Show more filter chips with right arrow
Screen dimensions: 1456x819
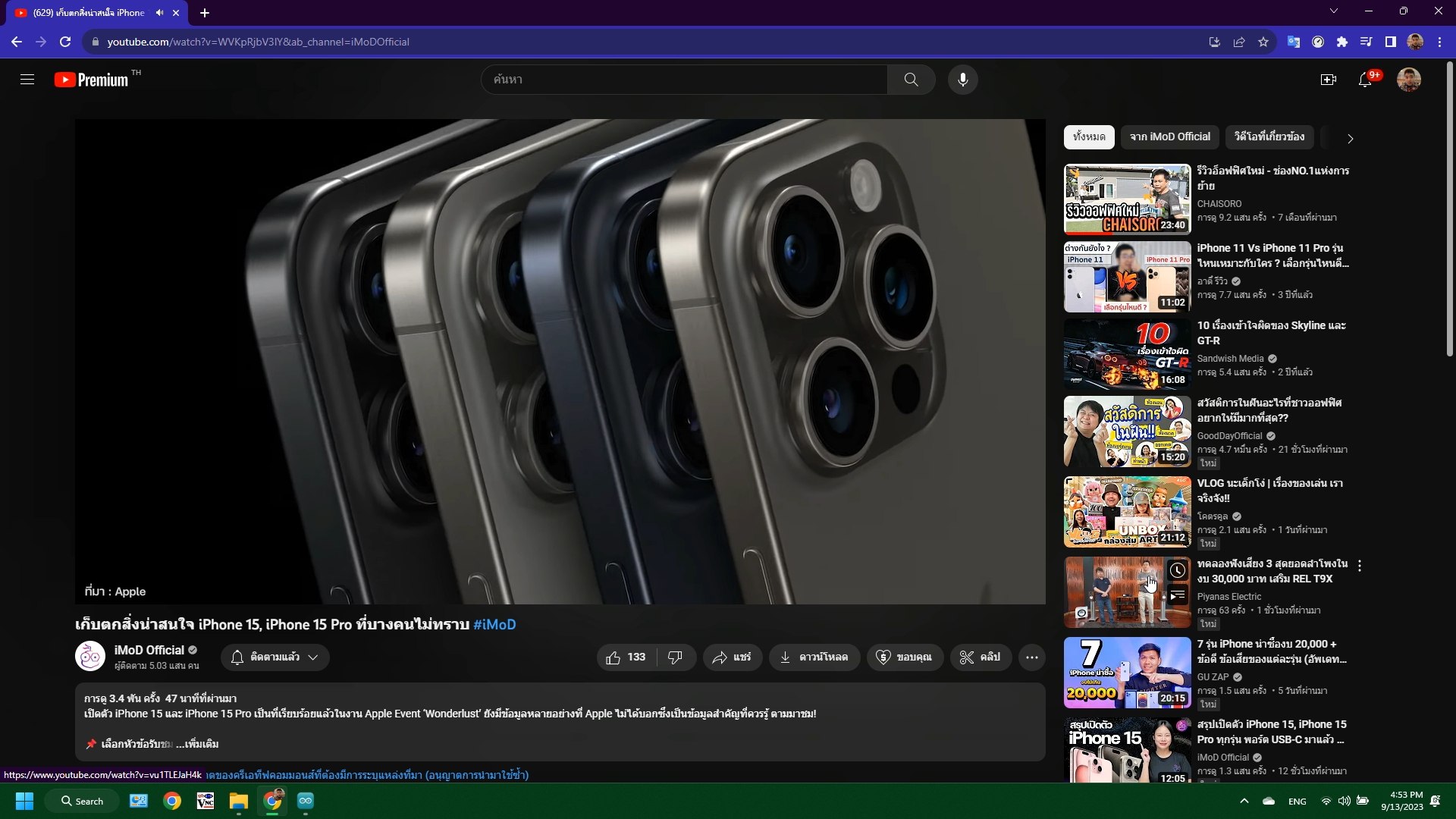1350,138
